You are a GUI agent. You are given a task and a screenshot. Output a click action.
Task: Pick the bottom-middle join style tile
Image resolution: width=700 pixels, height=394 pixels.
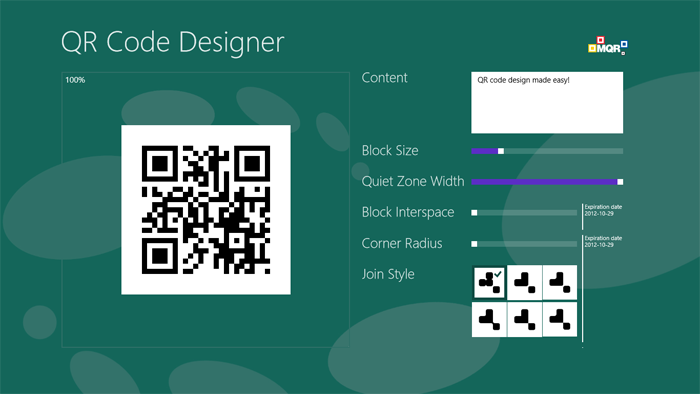525,319
